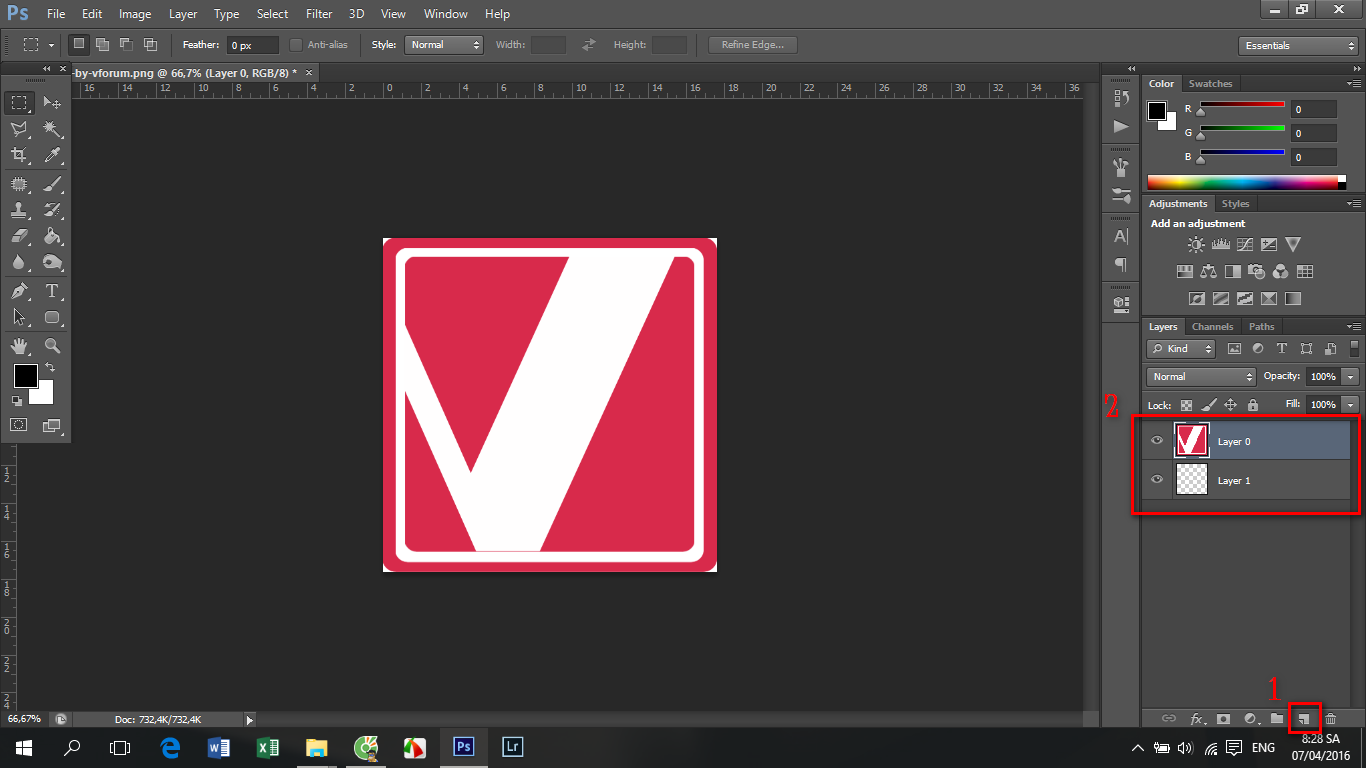Select the Eraser tool
1366x768 pixels.
tap(19, 236)
